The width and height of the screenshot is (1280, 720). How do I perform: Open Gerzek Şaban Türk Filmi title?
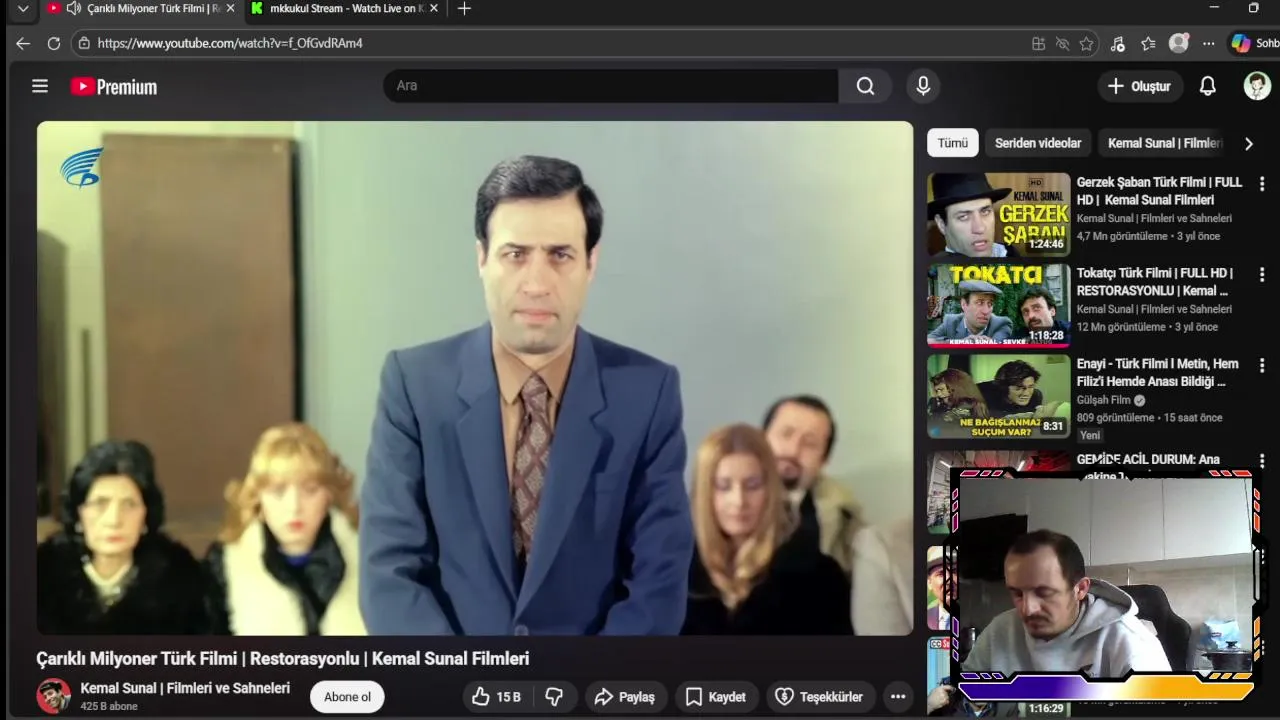pyautogui.click(x=1159, y=191)
